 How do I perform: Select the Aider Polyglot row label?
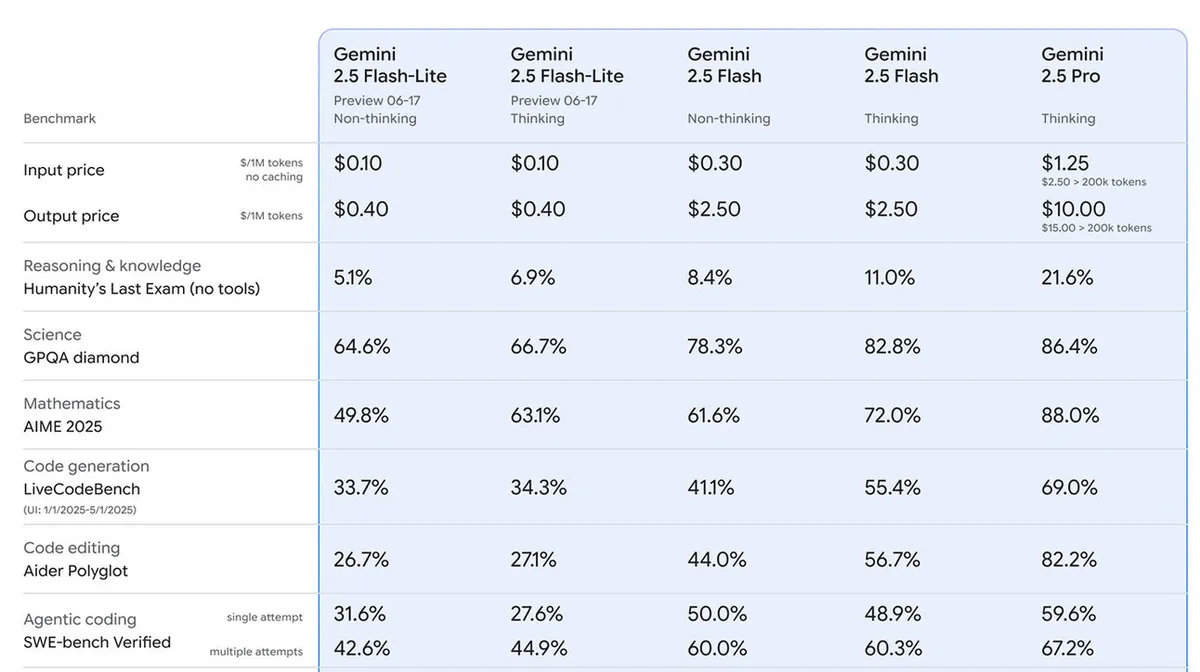[76, 571]
